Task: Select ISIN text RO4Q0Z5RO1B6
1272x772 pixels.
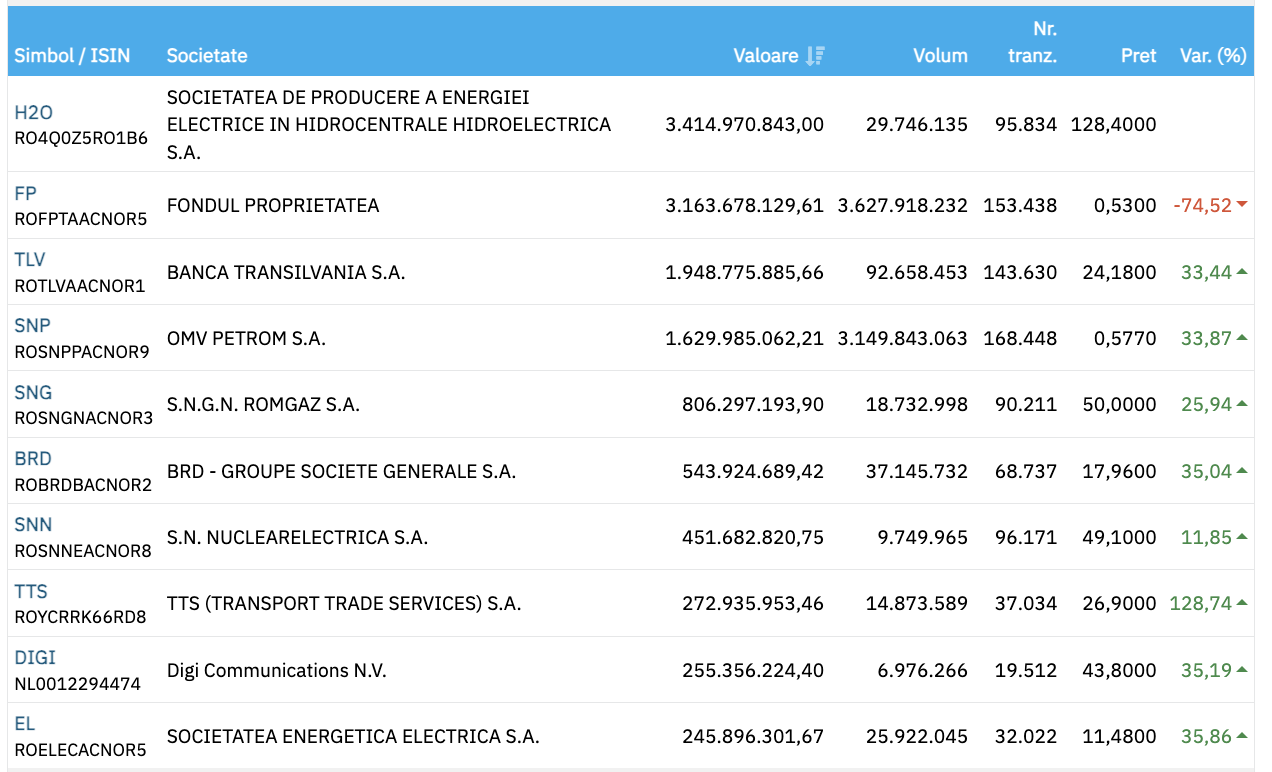Action: pyautogui.click(x=81, y=139)
